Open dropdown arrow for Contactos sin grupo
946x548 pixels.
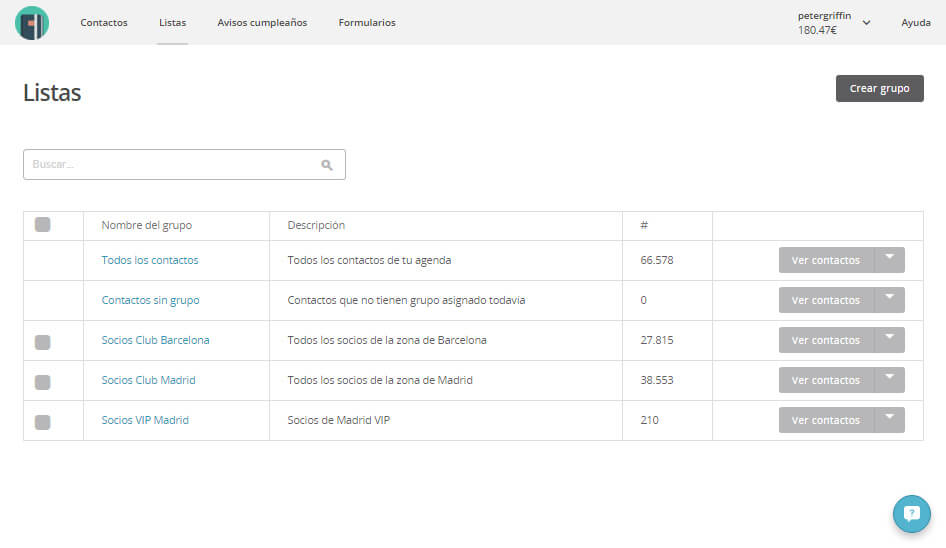889,300
